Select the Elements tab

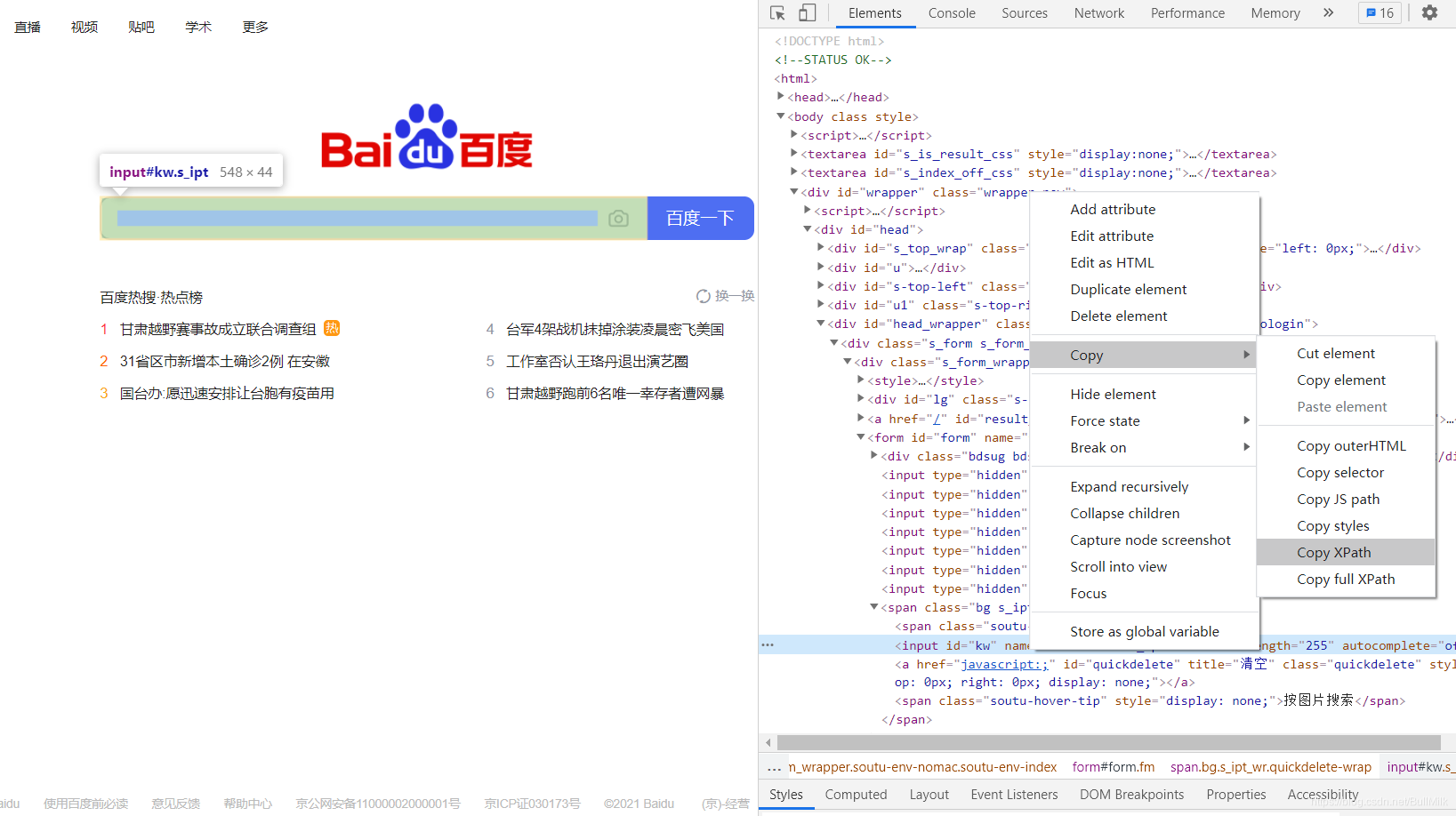coord(875,12)
